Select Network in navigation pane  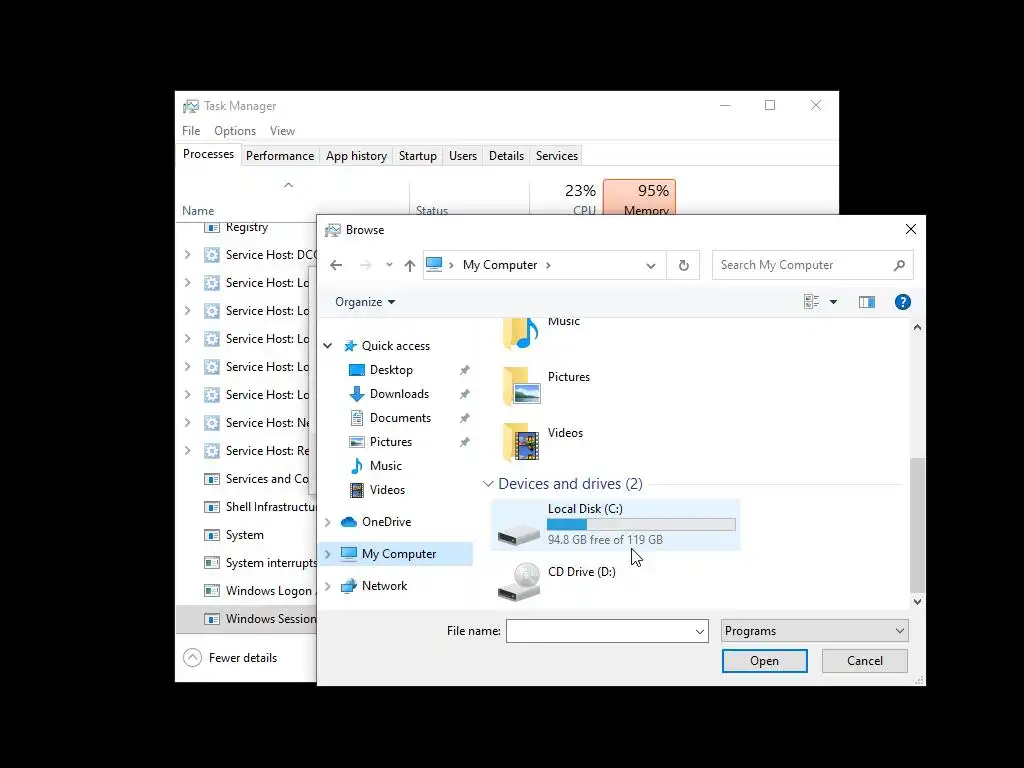tap(384, 586)
